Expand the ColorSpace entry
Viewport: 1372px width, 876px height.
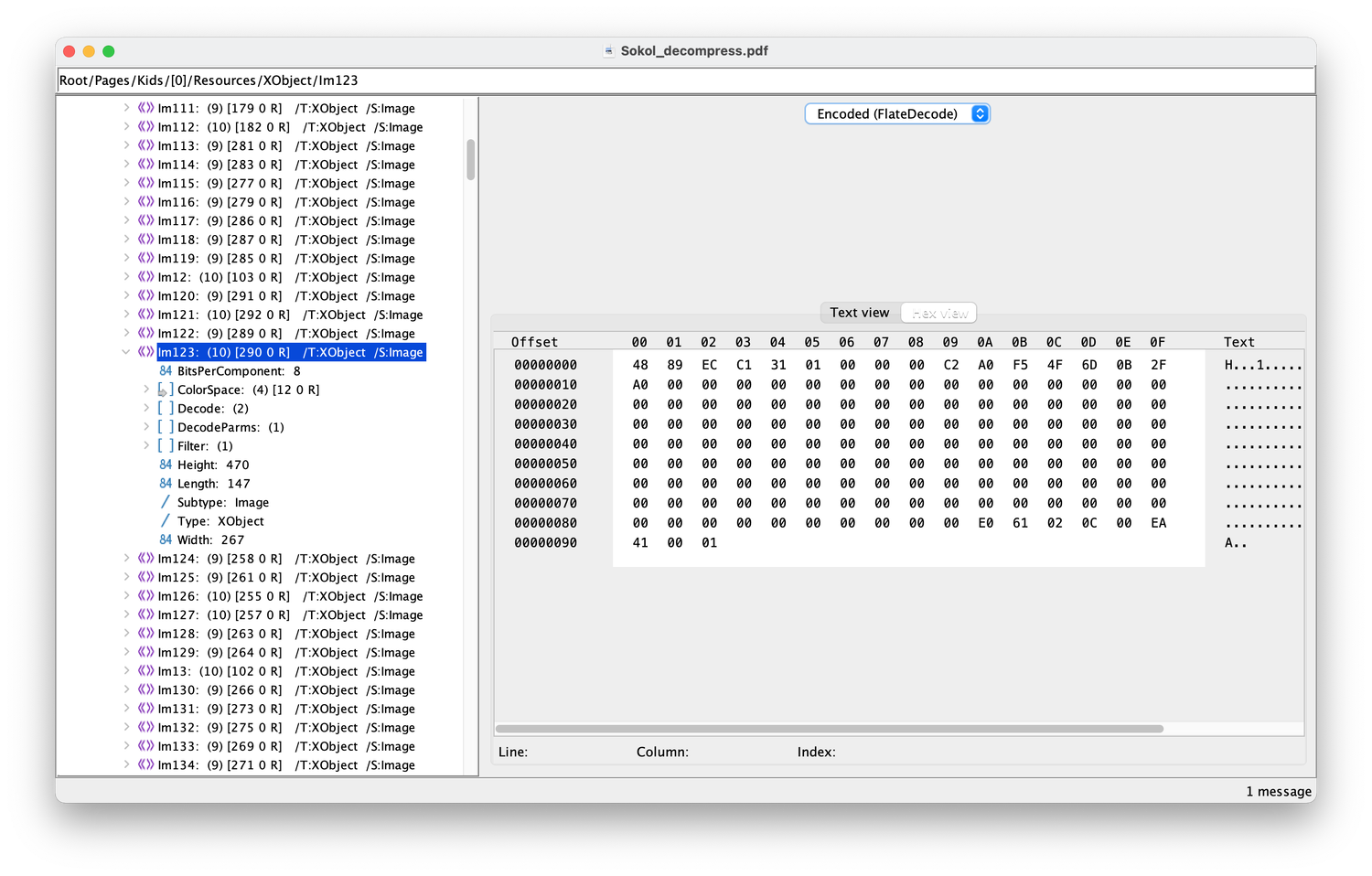pyautogui.click(x=146, y=390)
